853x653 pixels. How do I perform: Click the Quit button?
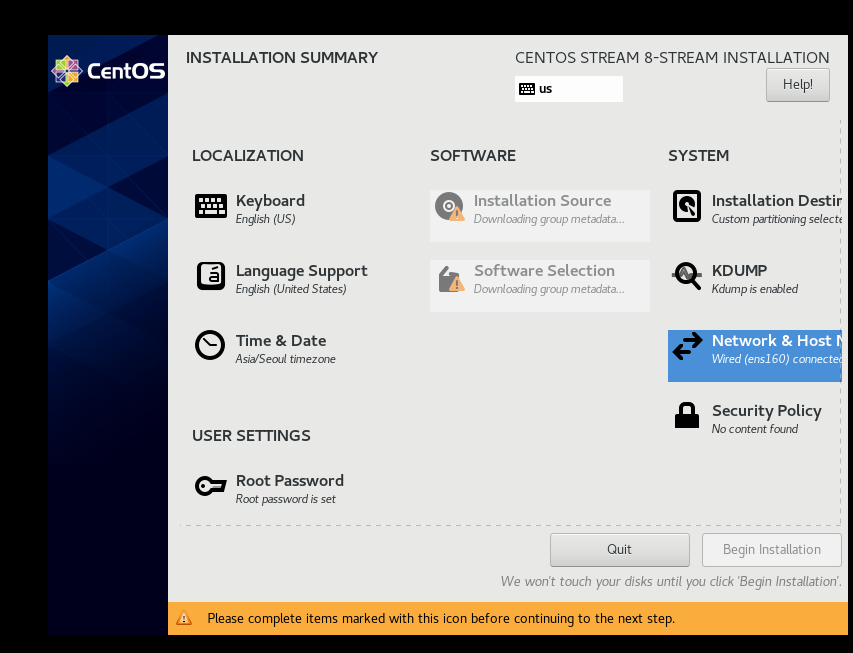coord(620,550)
